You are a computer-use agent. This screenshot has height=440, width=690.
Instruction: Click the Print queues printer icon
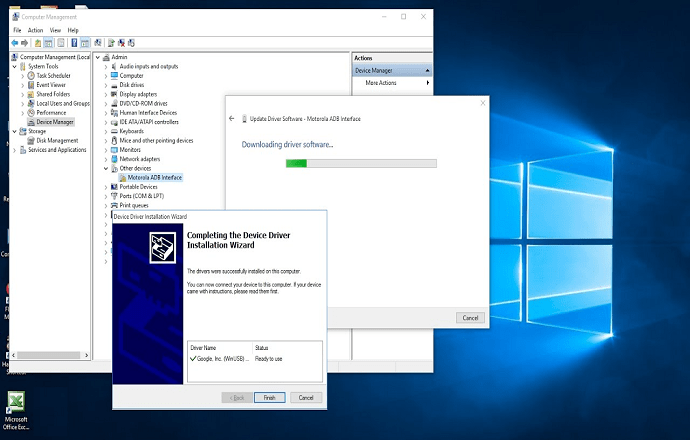[x=114, y=205]
